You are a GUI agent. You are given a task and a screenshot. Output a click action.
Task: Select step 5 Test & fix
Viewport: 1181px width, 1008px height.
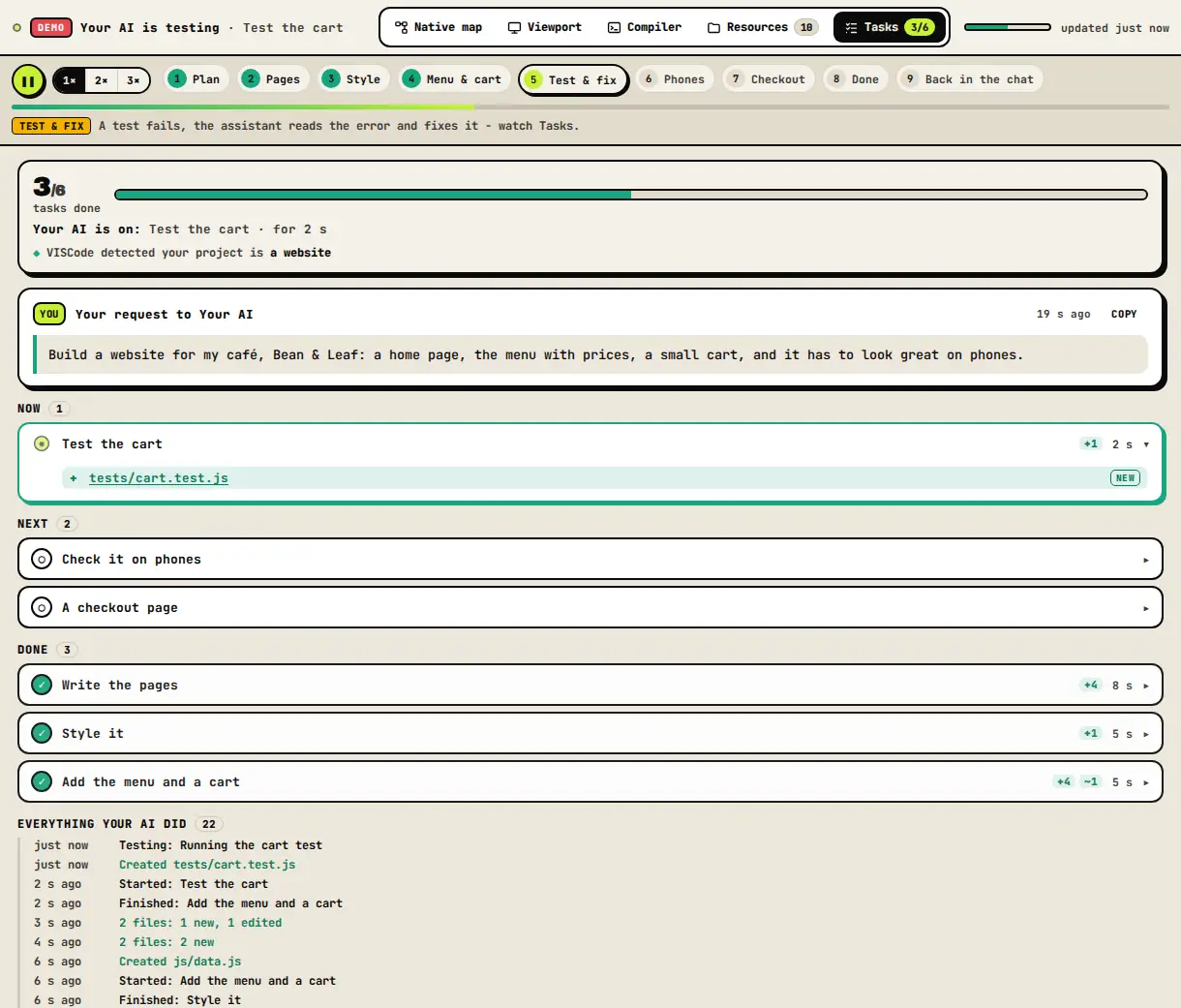[573, 79]
